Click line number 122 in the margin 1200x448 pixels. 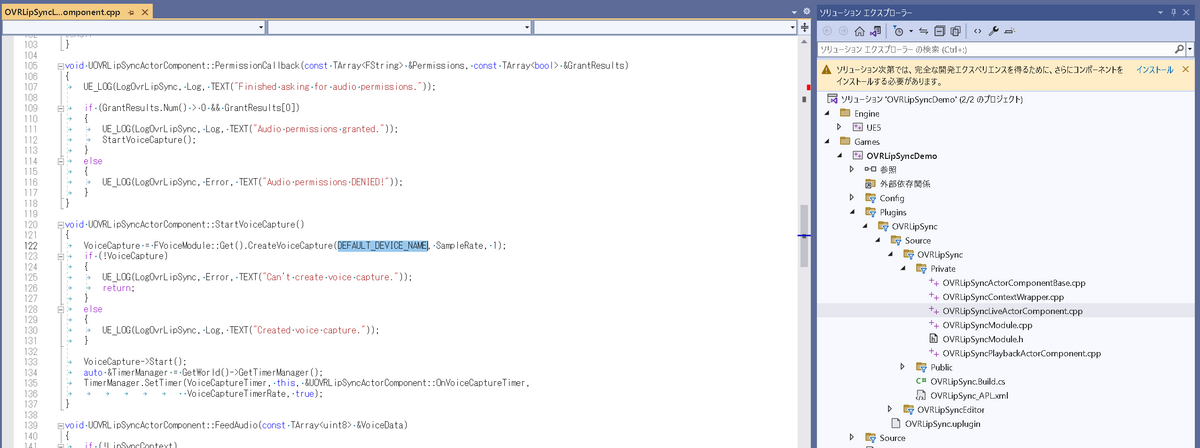coord(29,245)
